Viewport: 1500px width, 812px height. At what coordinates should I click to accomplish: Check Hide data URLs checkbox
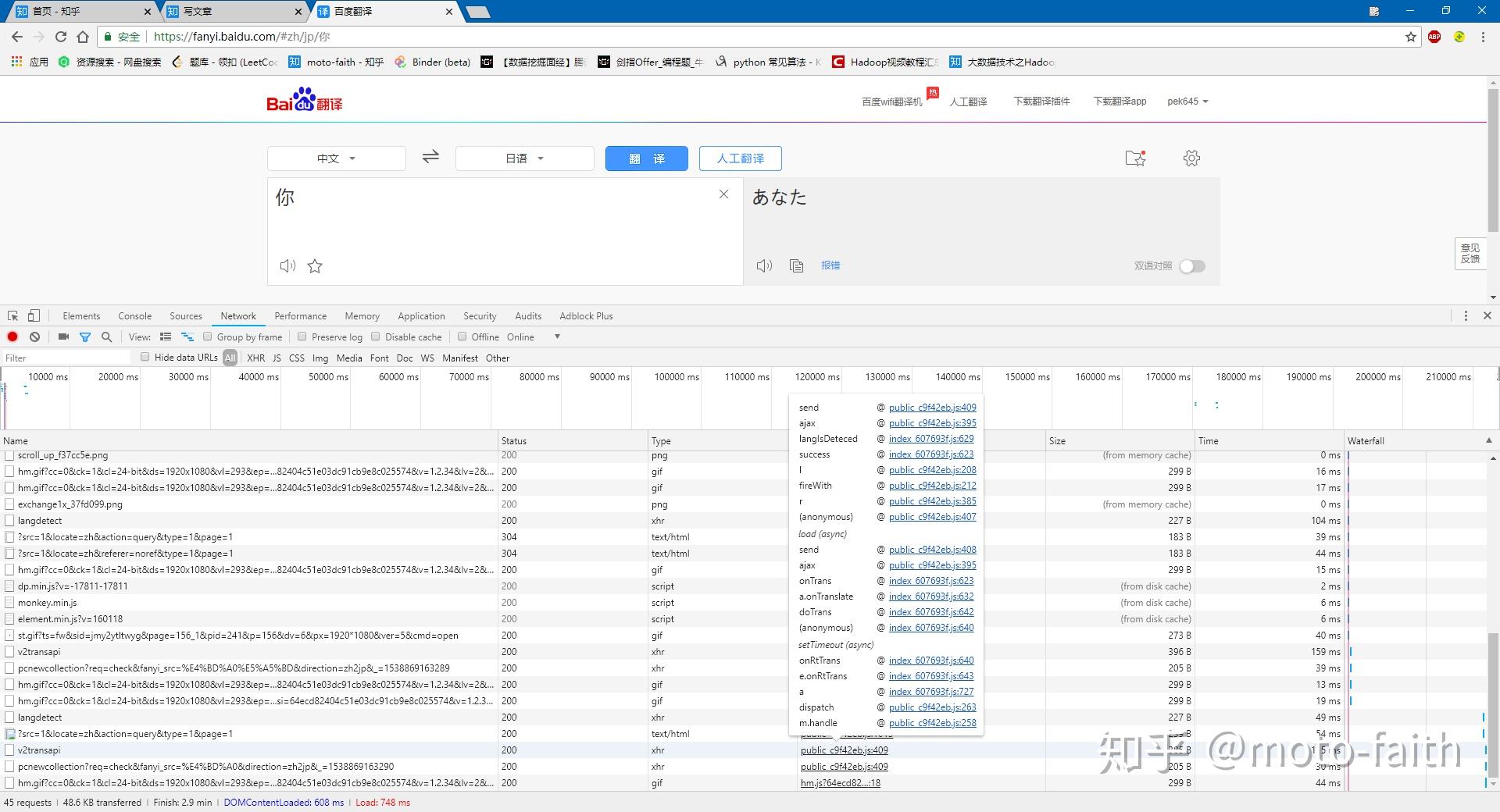coord(145,357)
